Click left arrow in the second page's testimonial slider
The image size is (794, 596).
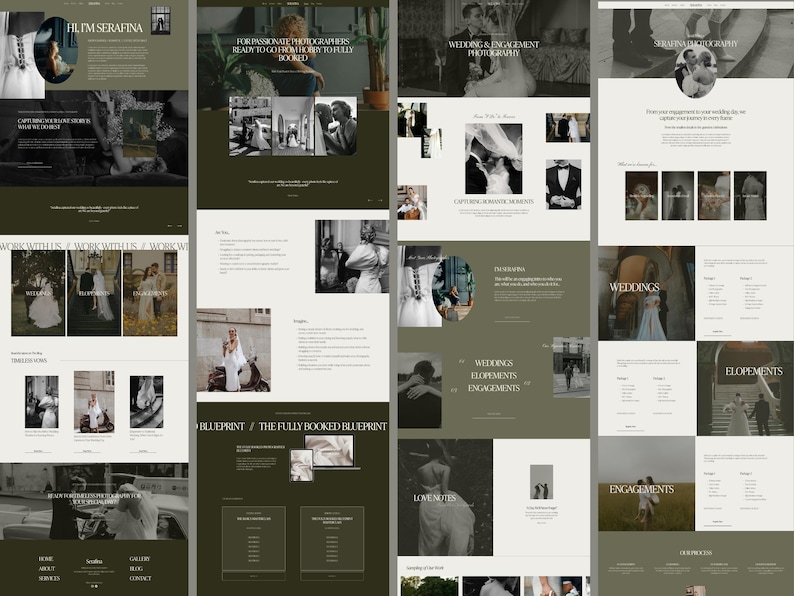[370, 201]
